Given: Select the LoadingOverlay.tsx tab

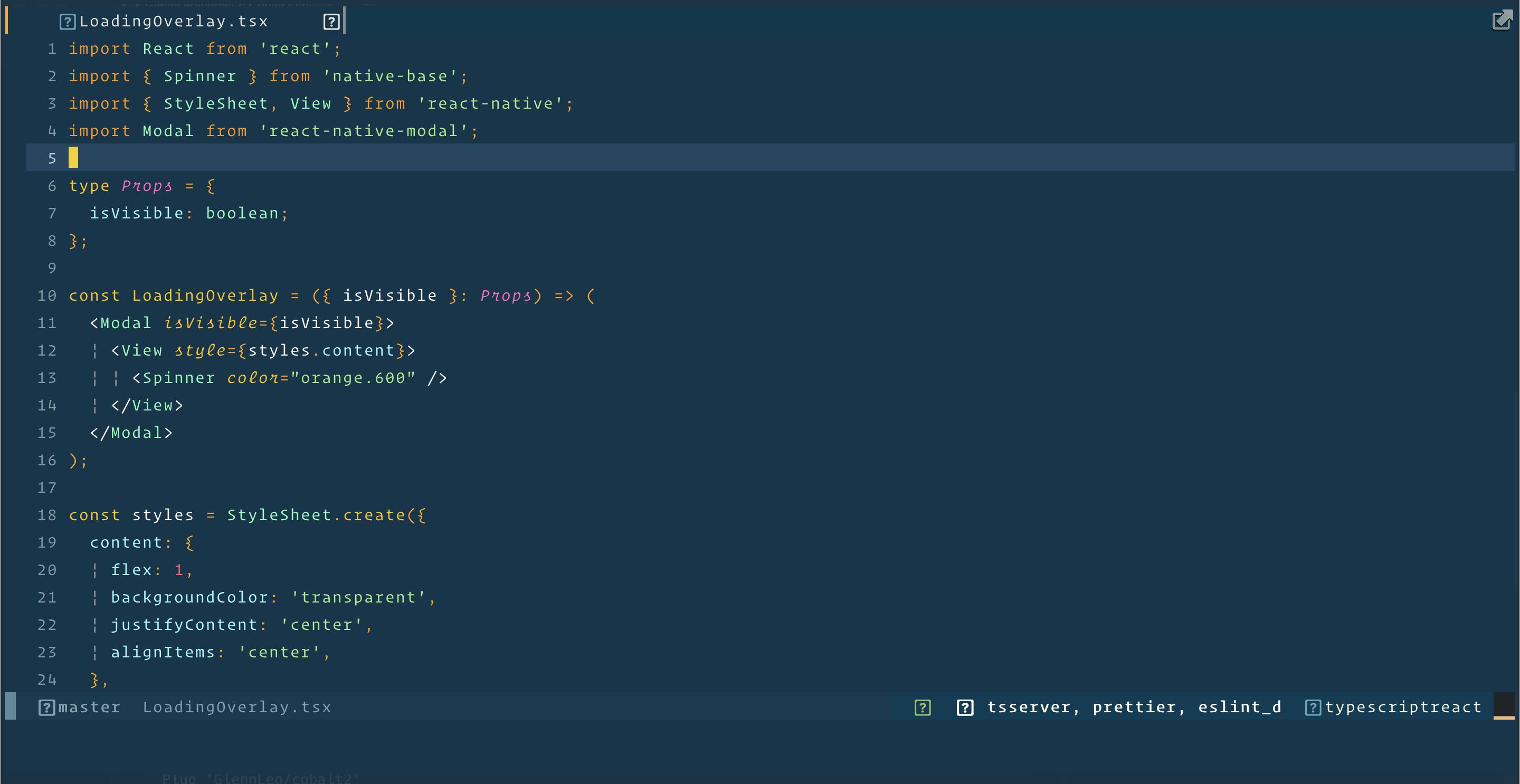Looking at the screenshot, I should point(174,21).
